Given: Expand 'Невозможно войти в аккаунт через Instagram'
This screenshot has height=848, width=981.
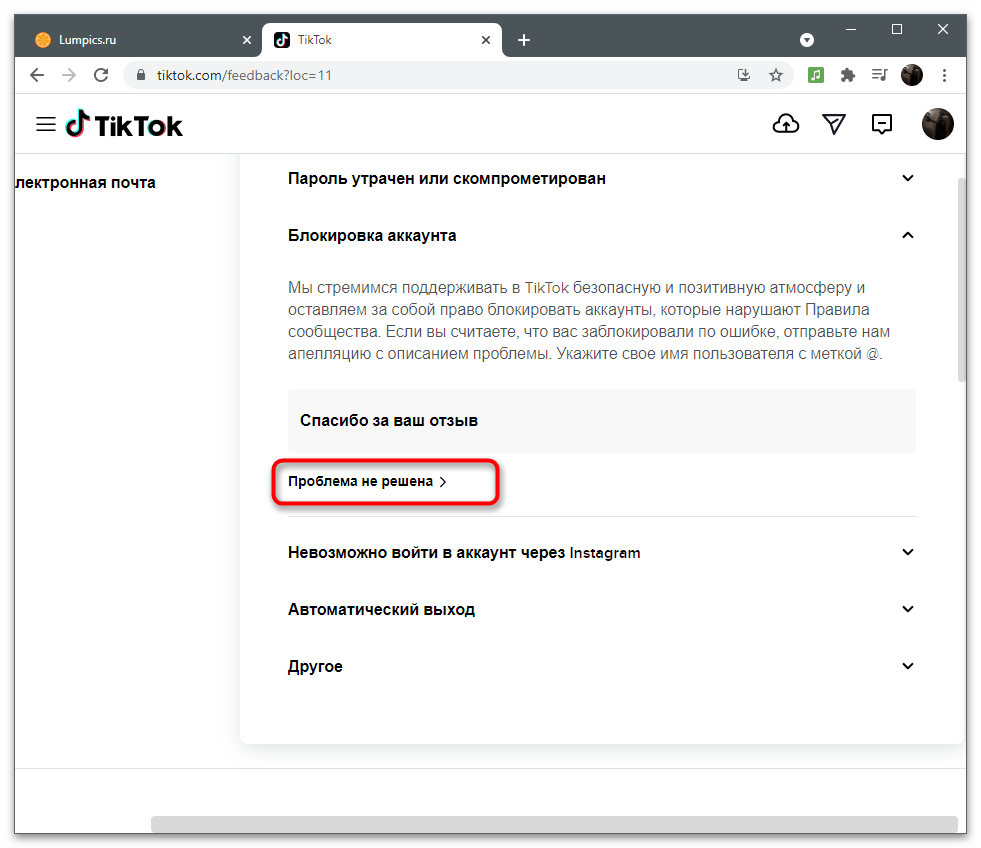Looking at the screenshot, I should tap(908, 552).
